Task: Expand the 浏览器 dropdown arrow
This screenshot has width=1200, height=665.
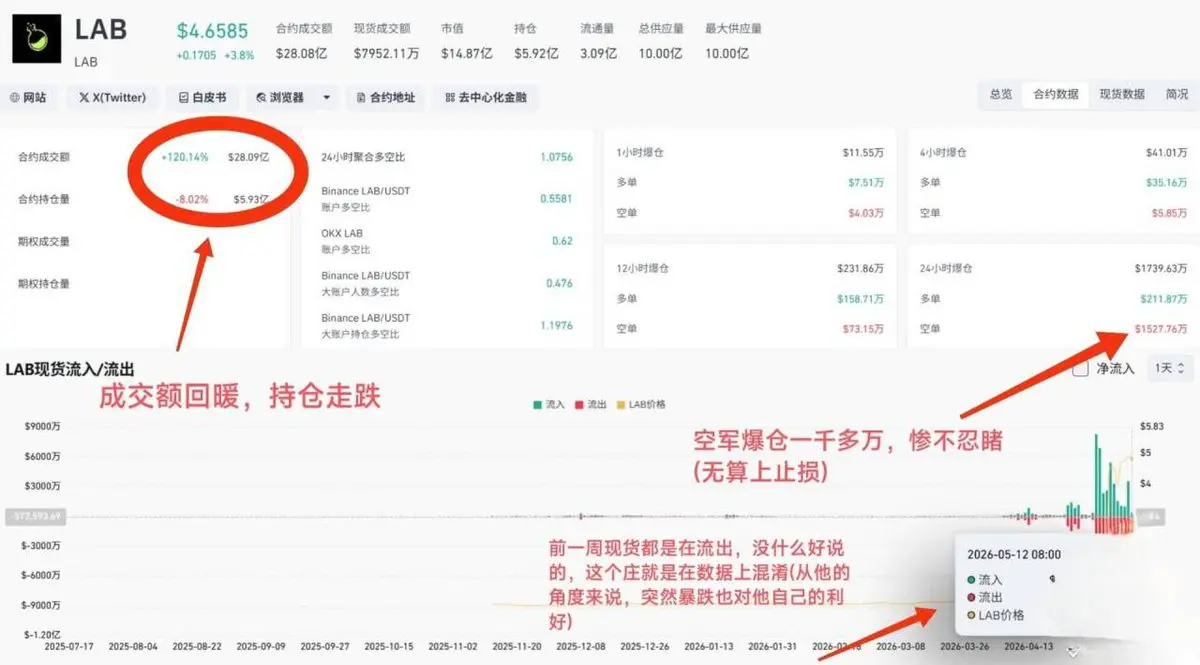Action: pyautogui.click(x=326, y=98)
